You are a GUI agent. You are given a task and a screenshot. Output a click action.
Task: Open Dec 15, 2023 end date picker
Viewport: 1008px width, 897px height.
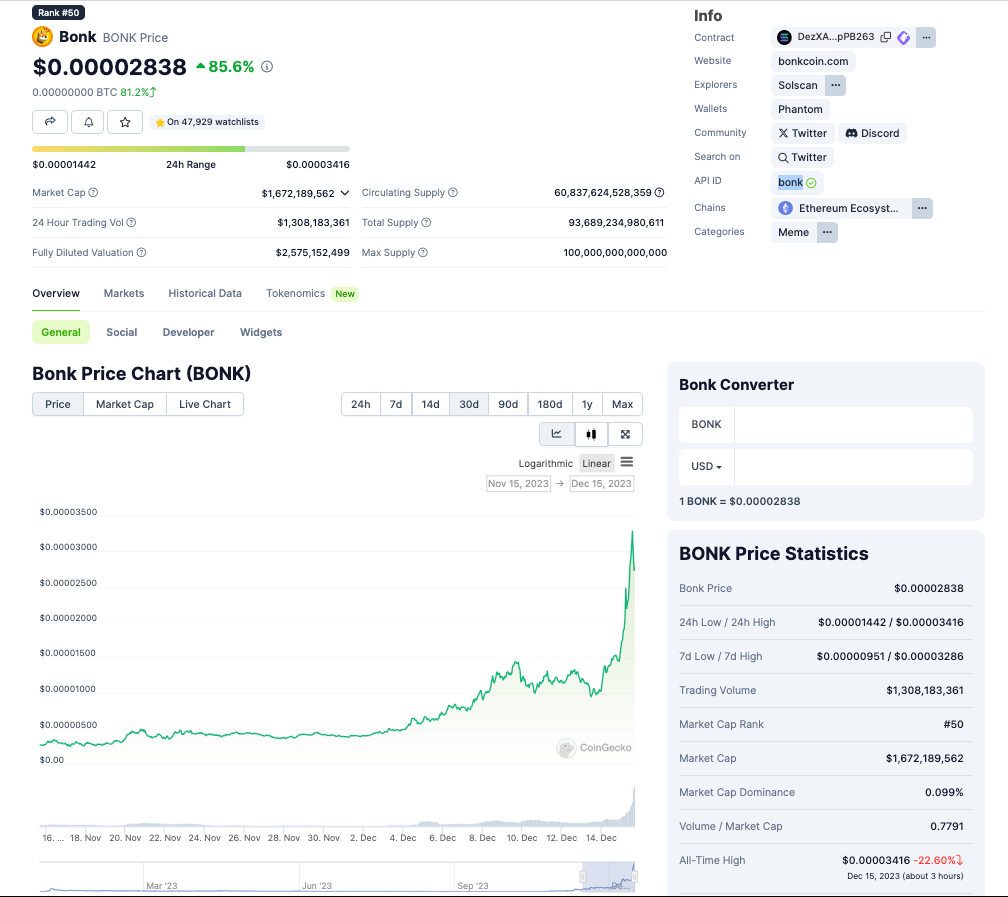(602, 484)
